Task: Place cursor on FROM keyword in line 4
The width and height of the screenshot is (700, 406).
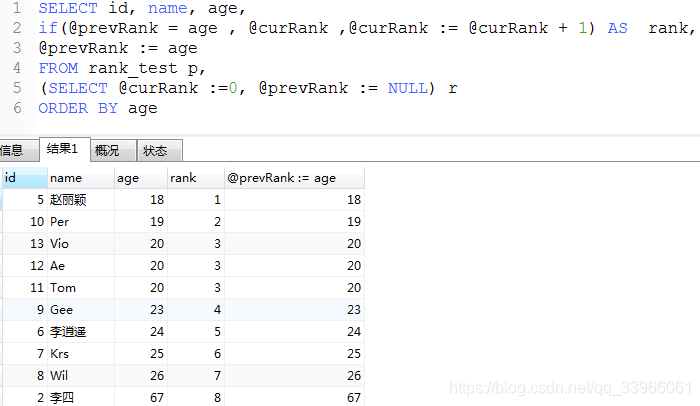Action: click(x=58, y=68)
